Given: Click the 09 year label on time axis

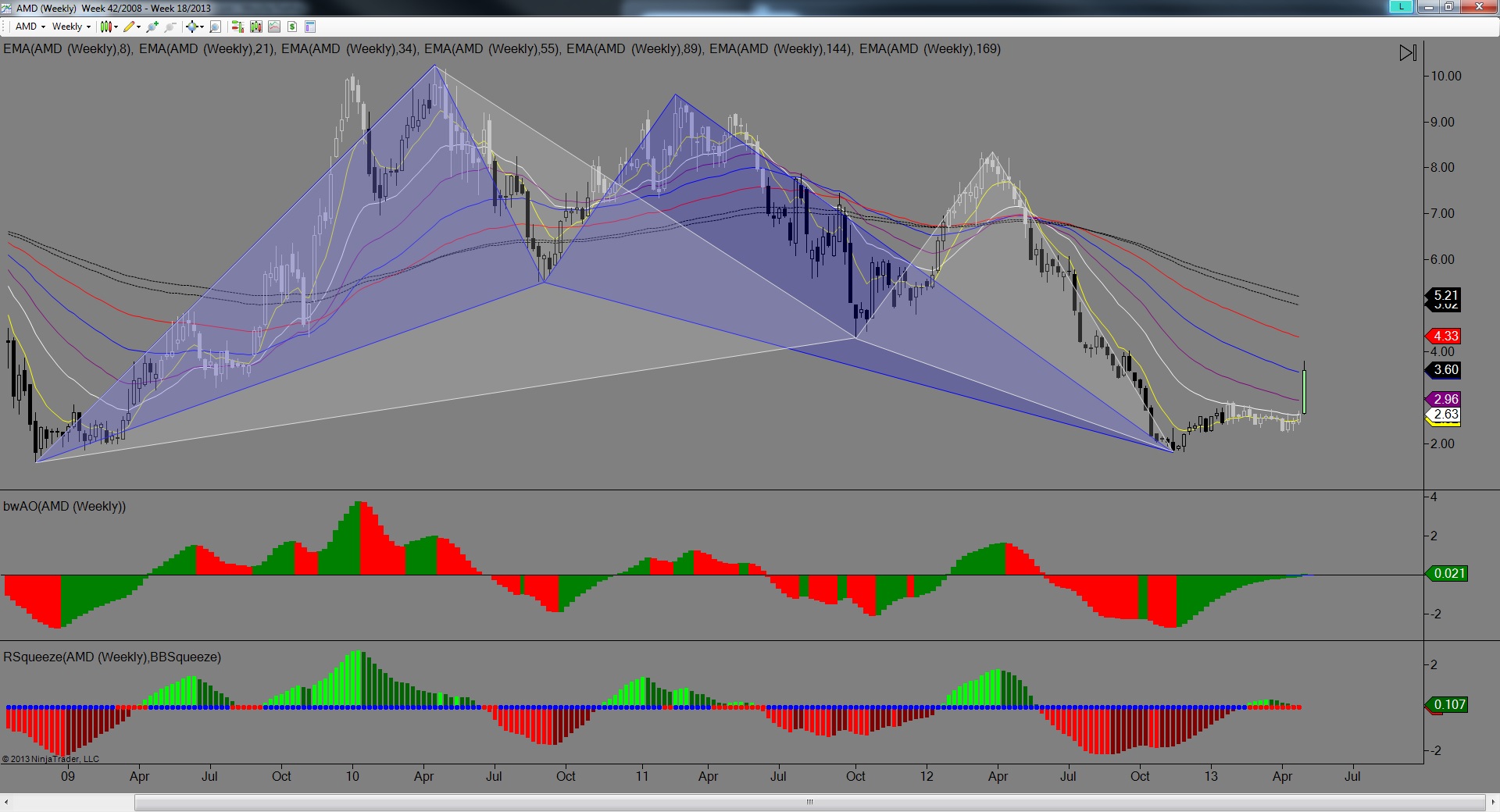Looking at the screenshot, I should tap(68, 776).
